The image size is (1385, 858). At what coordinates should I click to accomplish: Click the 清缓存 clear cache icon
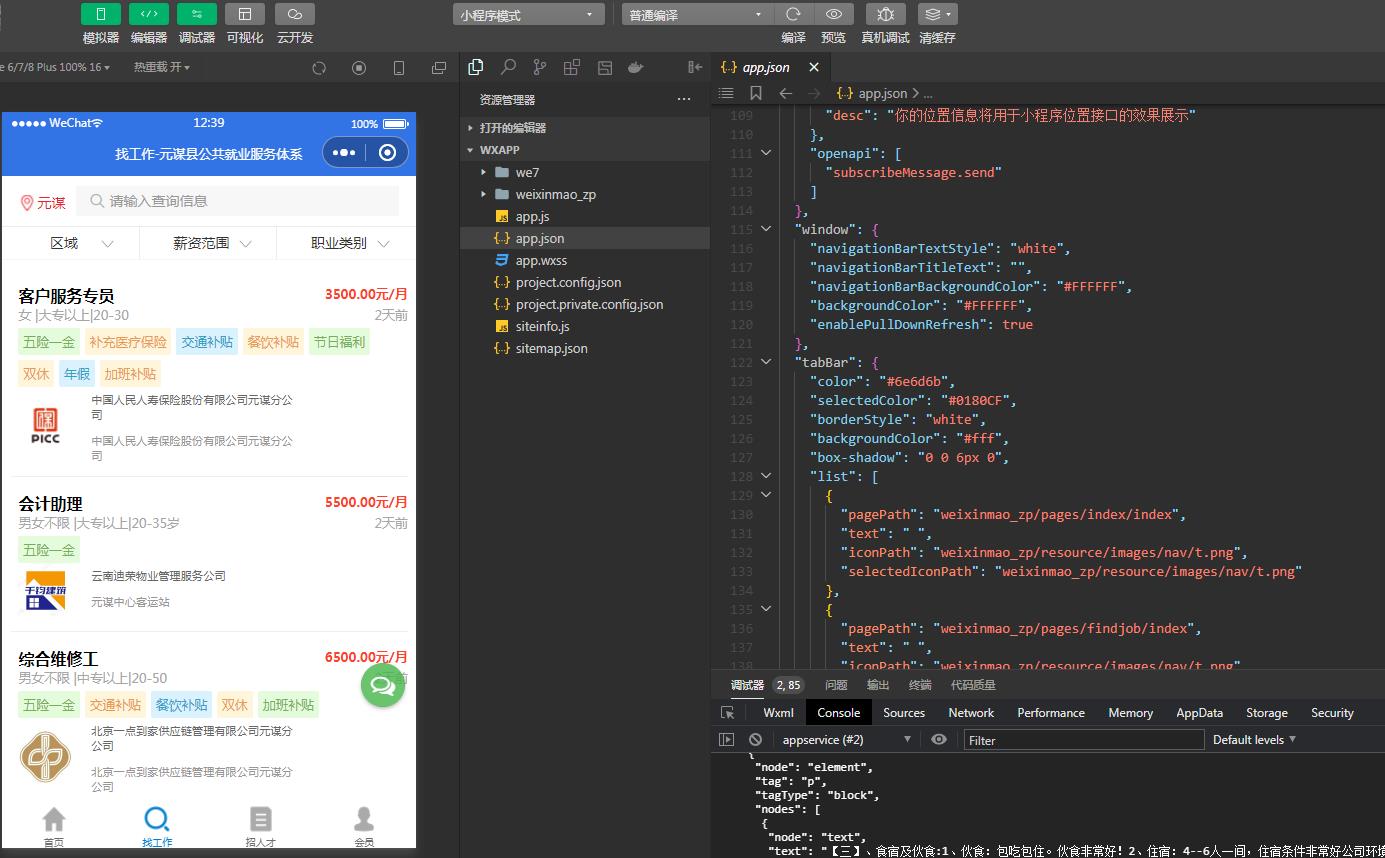click(937, 14)
